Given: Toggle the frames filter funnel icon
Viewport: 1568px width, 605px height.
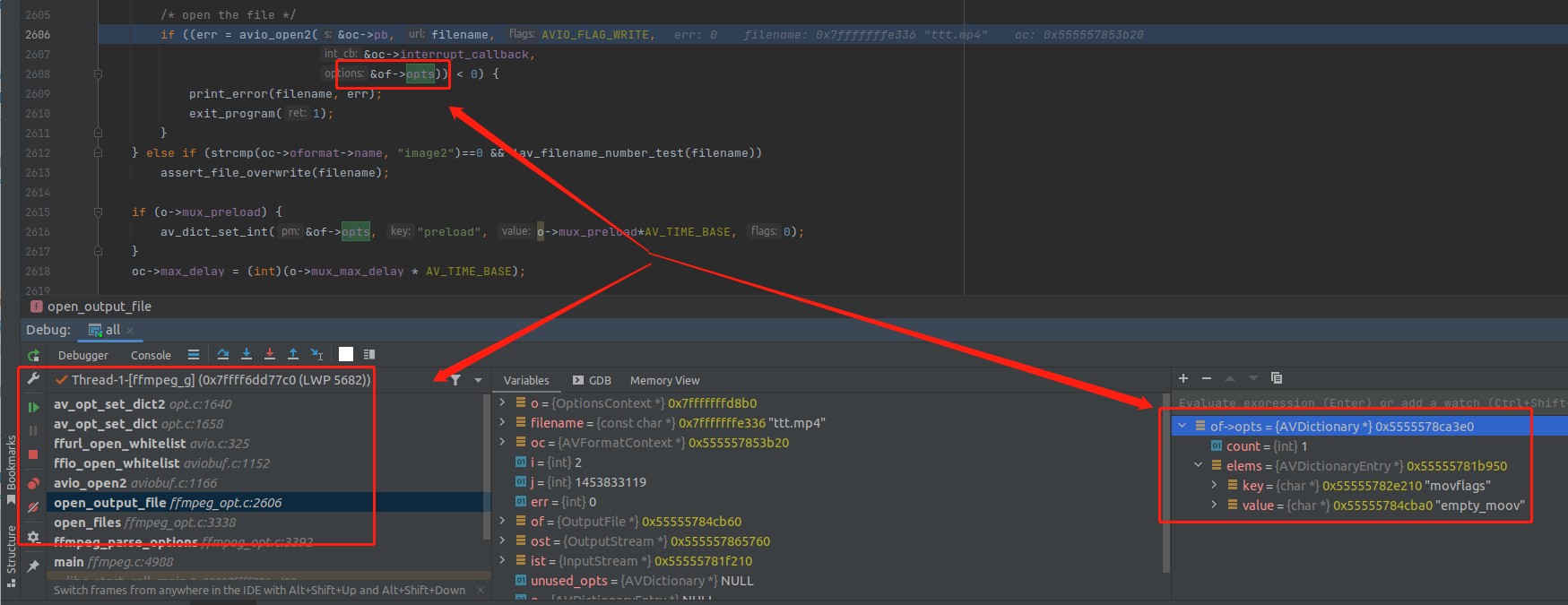Looking at the screenshot, I should [455, 380].
